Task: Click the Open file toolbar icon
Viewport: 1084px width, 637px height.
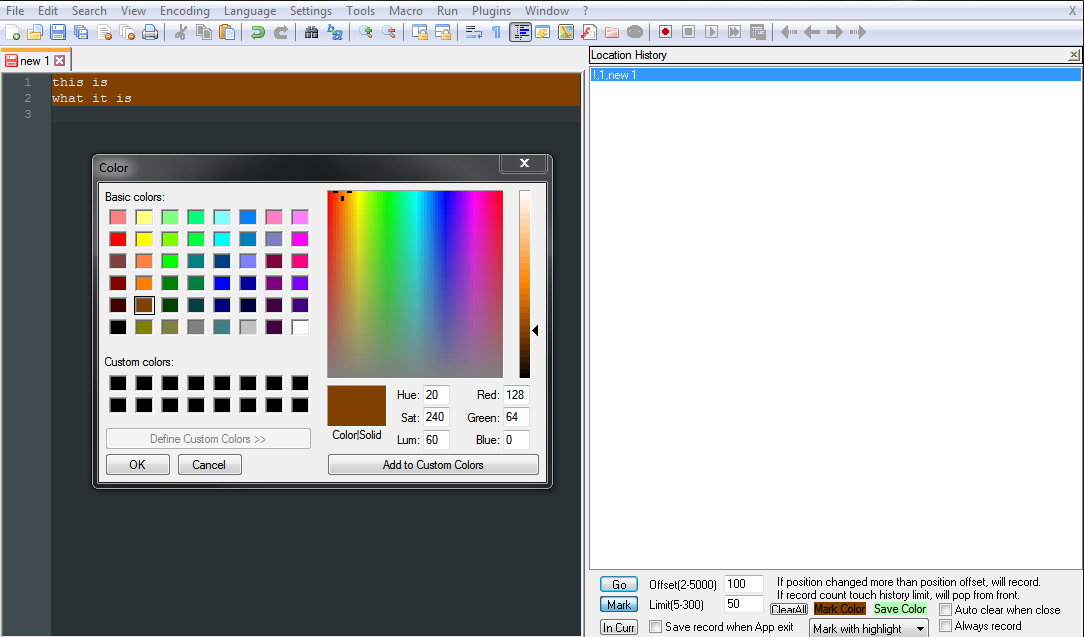Action: pyautogui.click(x=35, y=32)
